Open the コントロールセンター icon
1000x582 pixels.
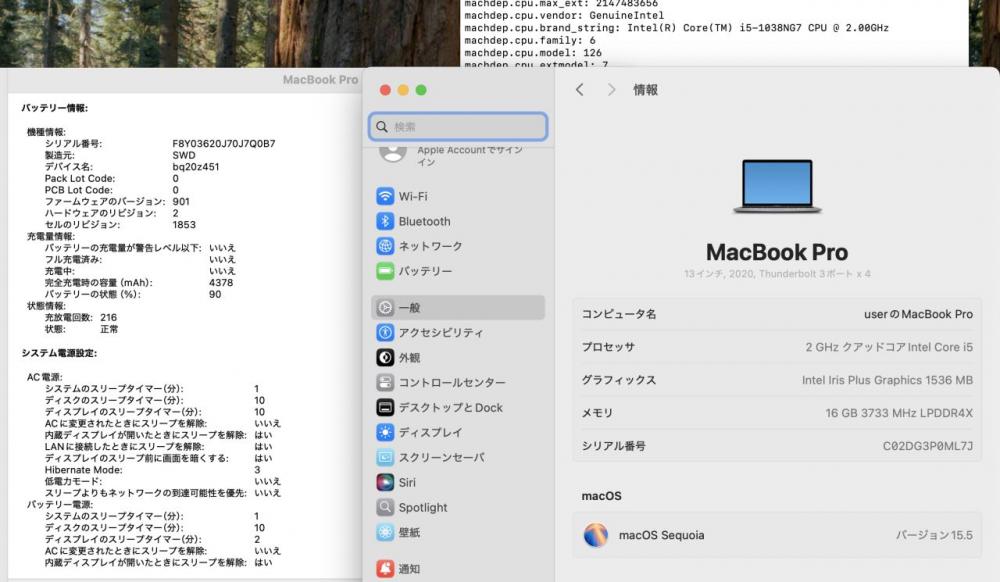[385, 382]
